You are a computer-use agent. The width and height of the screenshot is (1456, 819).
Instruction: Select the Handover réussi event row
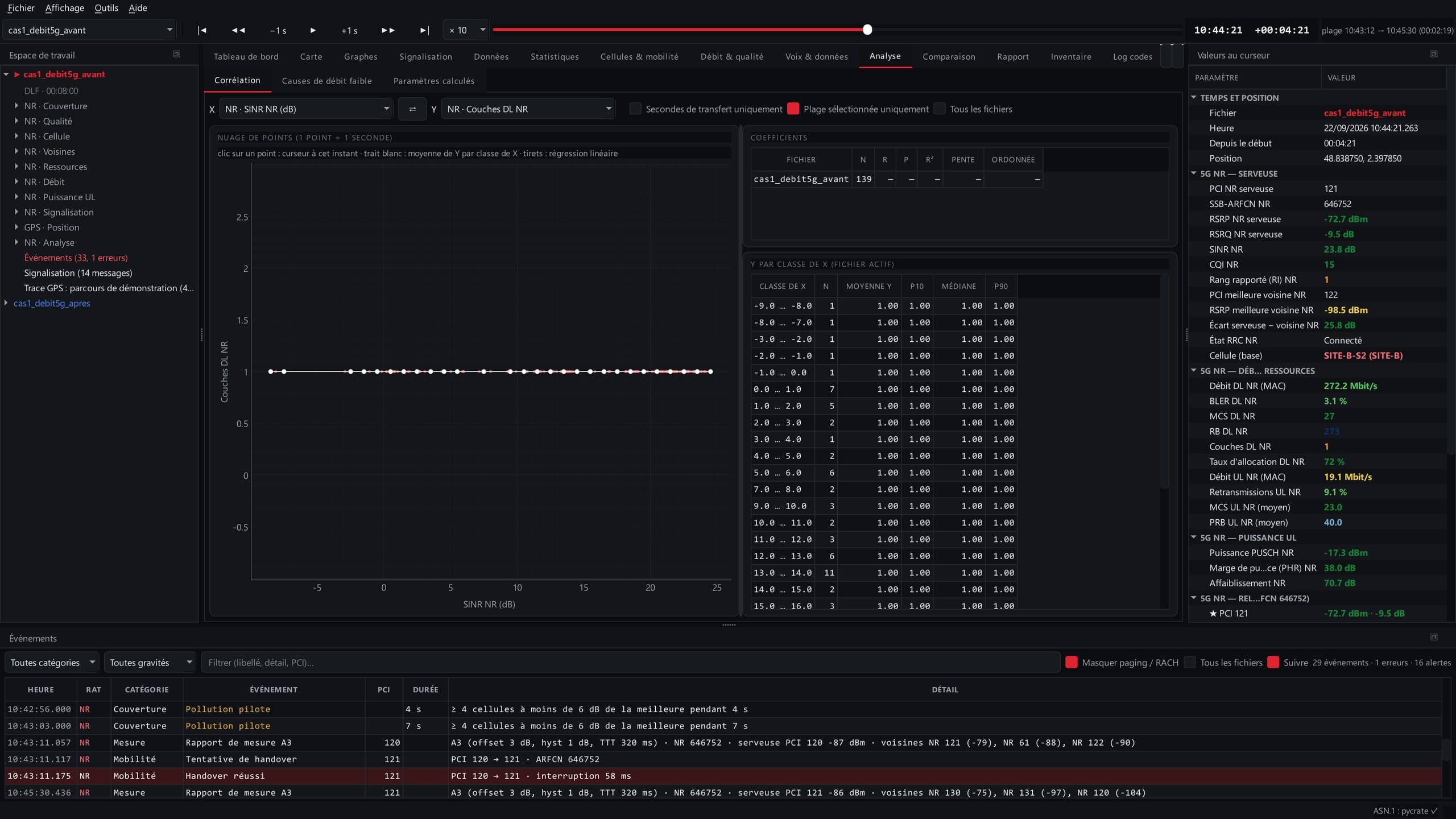(723, 776)
